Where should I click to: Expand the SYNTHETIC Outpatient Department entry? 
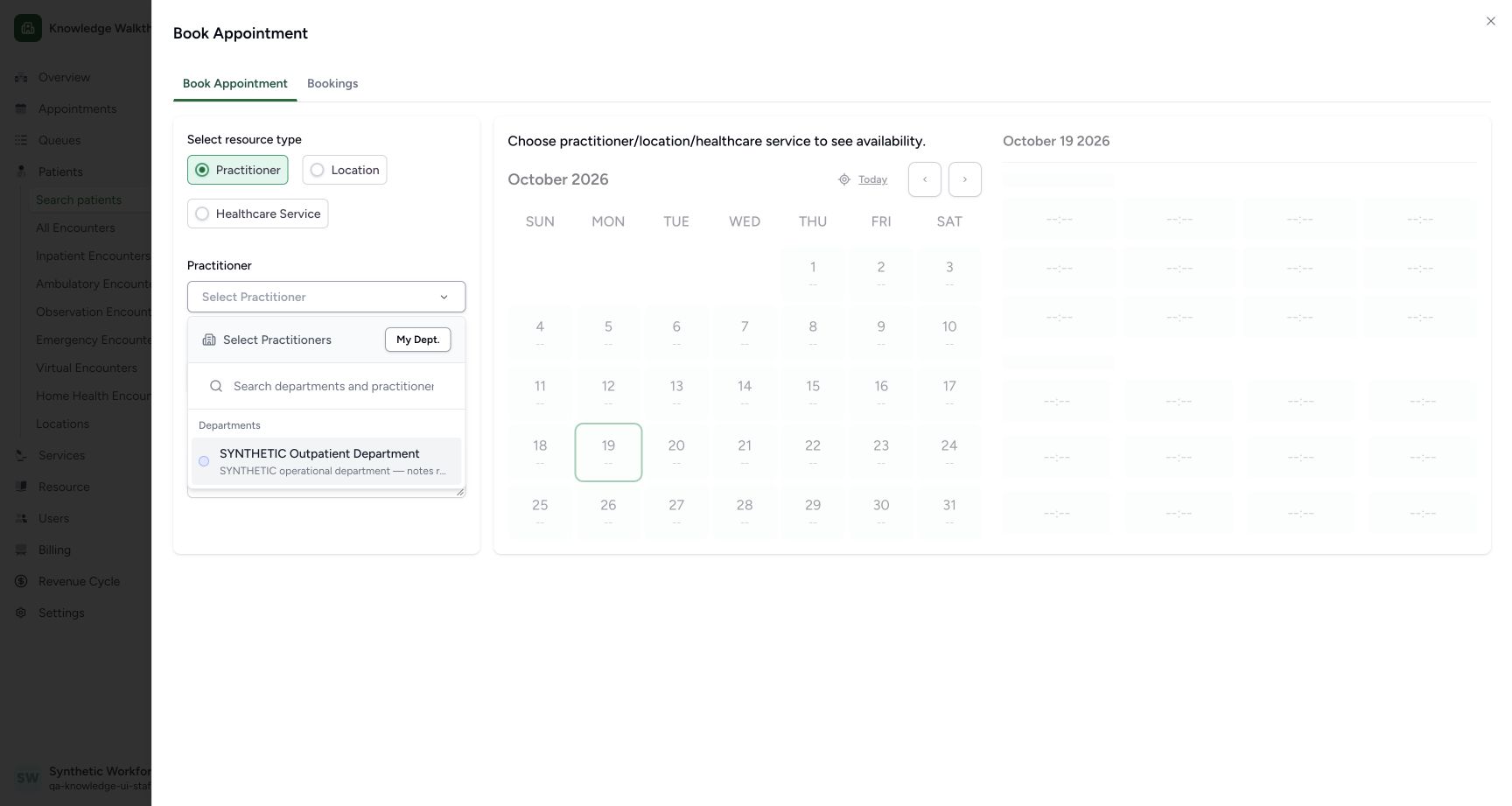(x=326, y=461)
